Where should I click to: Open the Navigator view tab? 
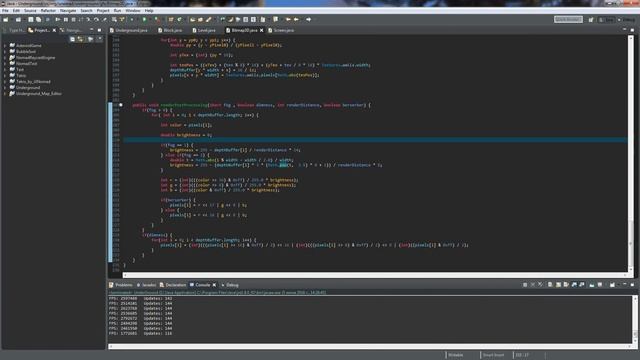(x=71, y=30)
